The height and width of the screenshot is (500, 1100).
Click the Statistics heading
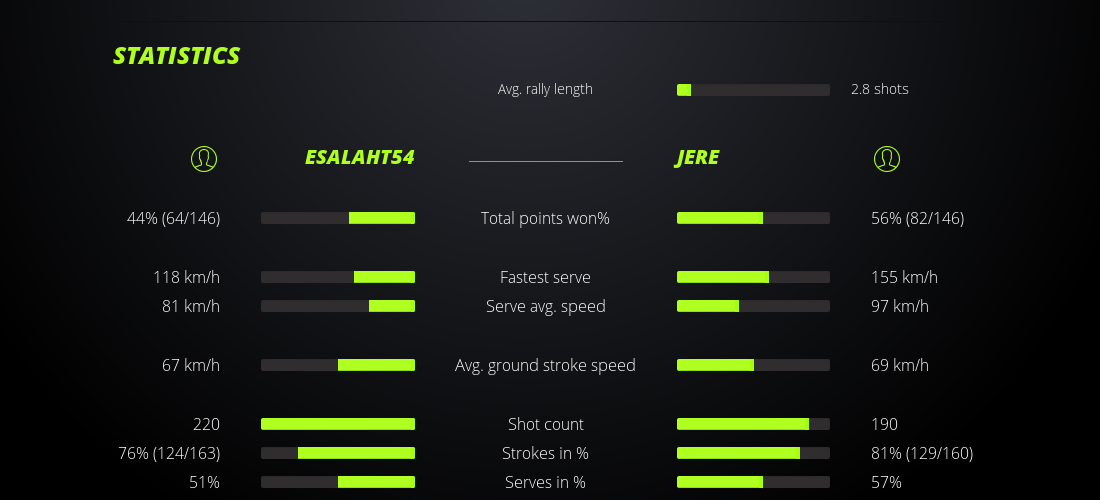[x=176, y=56]
